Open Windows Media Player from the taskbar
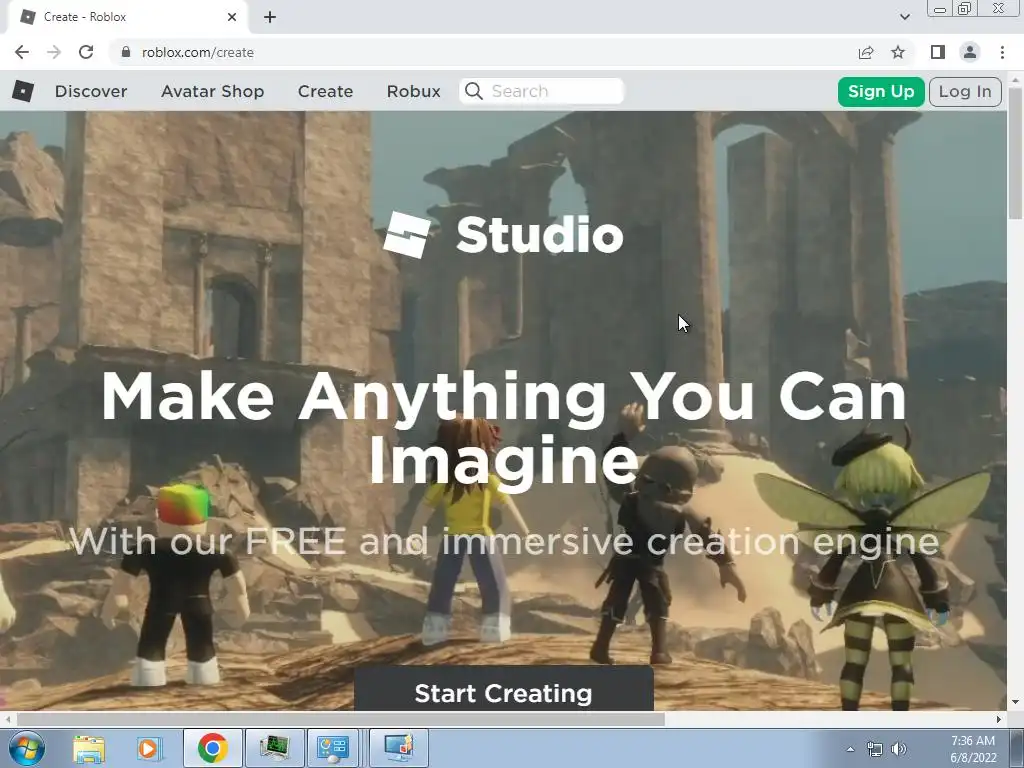1024x768 pixels. click(x=149, y=748)
